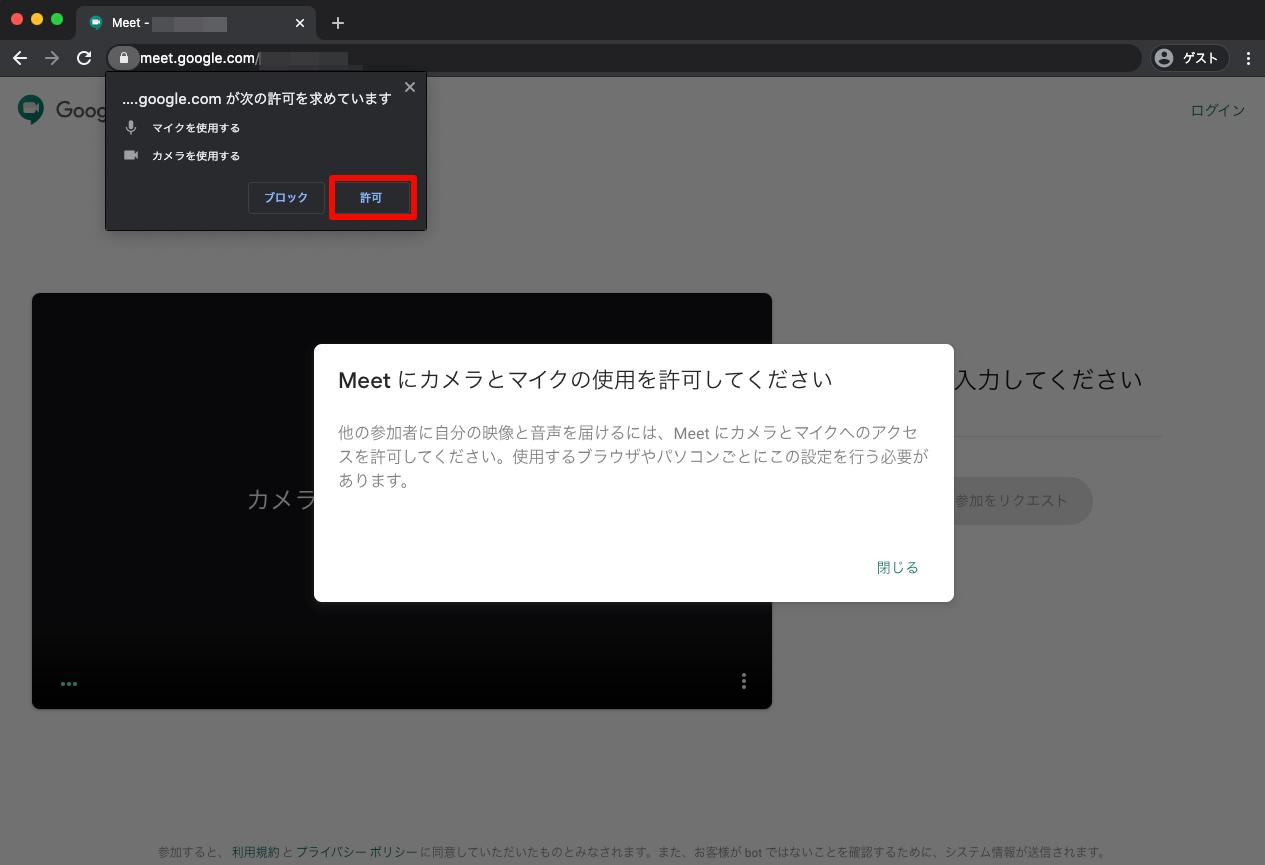Screen dimensions: 1265x865
Task: Click the ログイン link
Action: [x=1217, y=111]
